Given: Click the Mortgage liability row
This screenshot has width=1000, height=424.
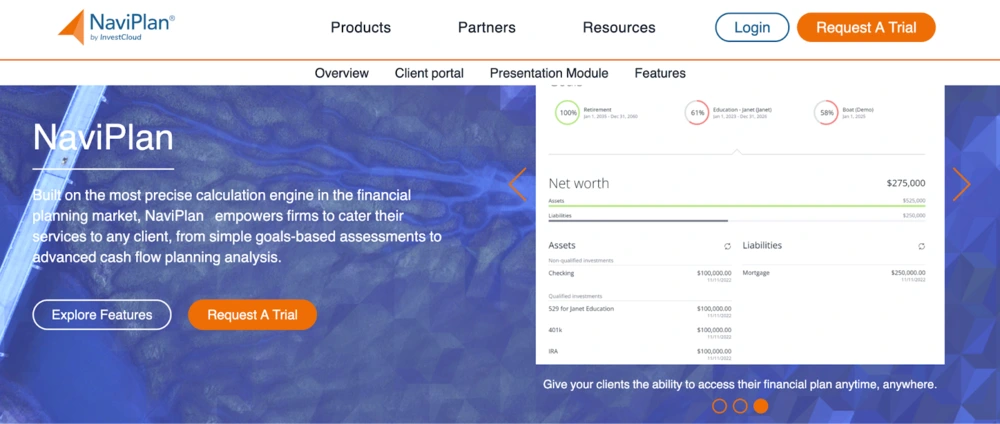Looking at the screenshot, I should 834,275.
